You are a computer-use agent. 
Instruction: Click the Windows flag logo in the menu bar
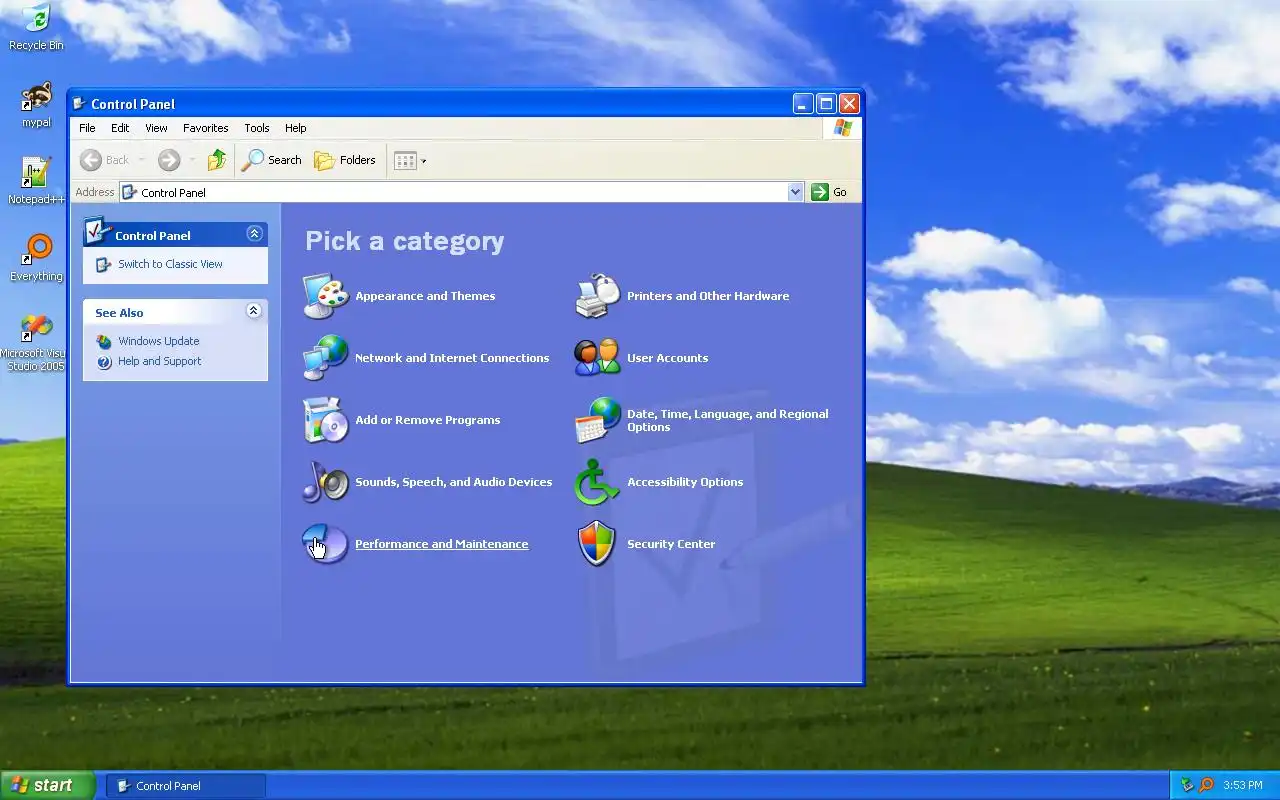[x=842, y=128]
